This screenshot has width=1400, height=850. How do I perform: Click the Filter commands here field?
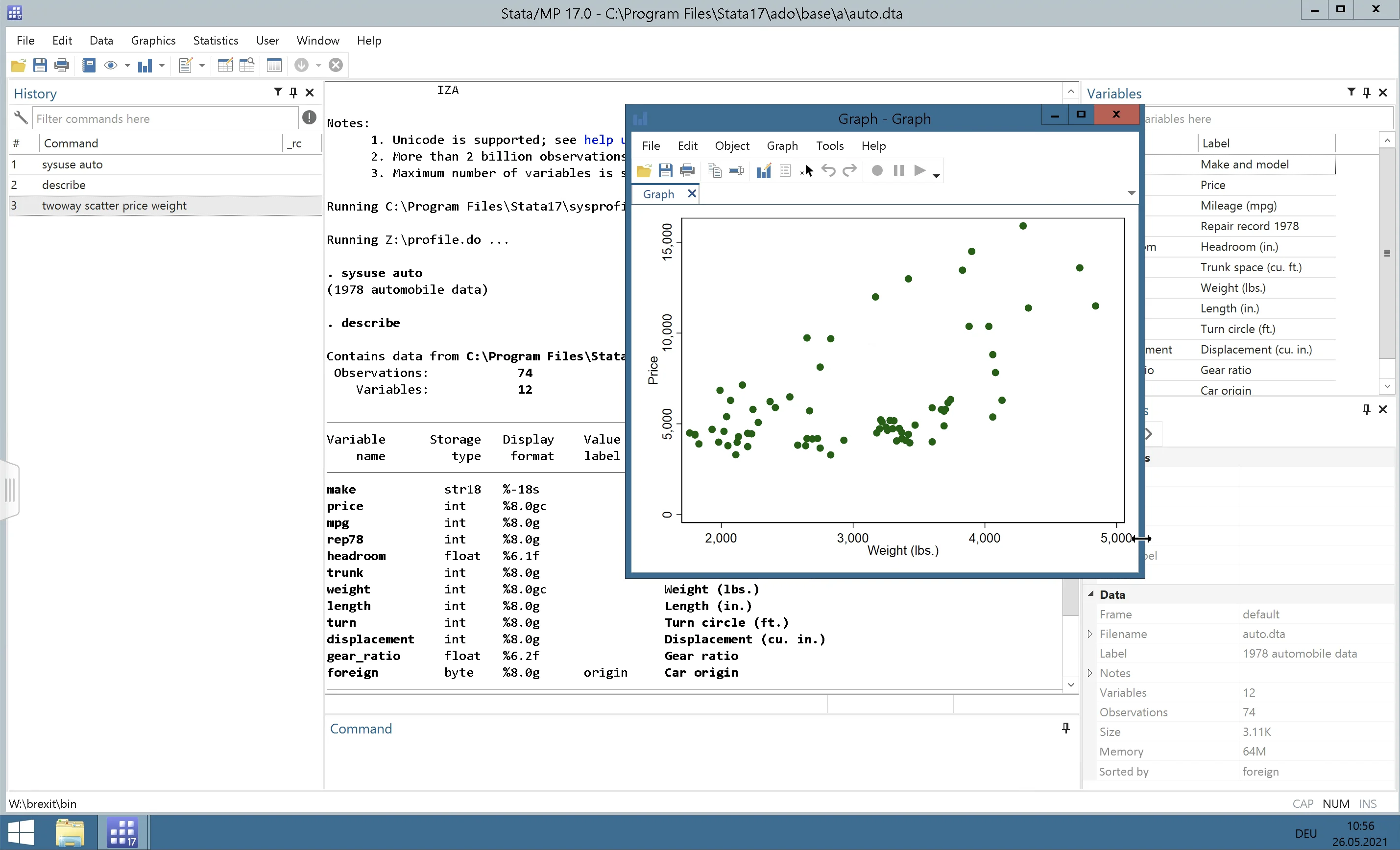click(165, 118)
